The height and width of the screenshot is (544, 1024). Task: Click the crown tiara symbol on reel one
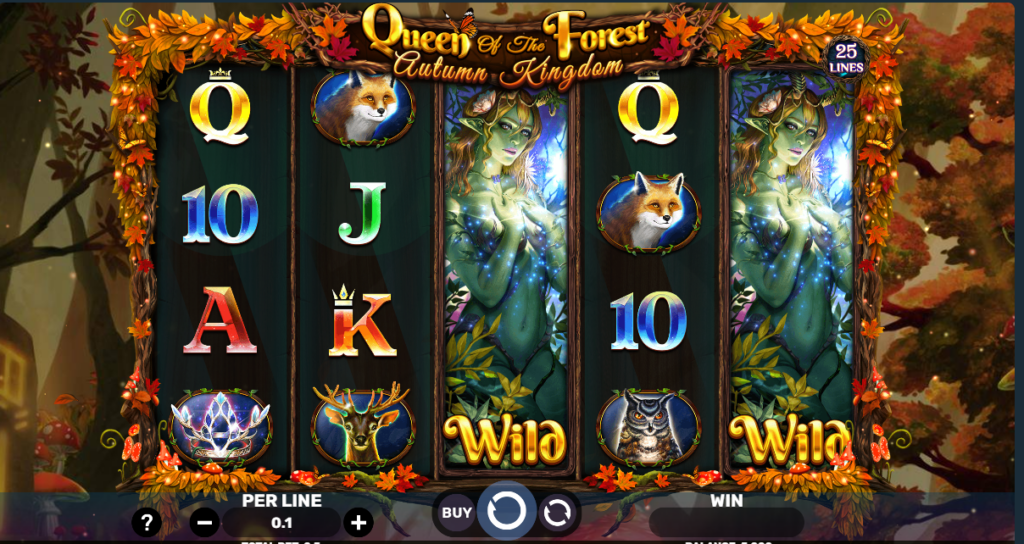point(220,428)
